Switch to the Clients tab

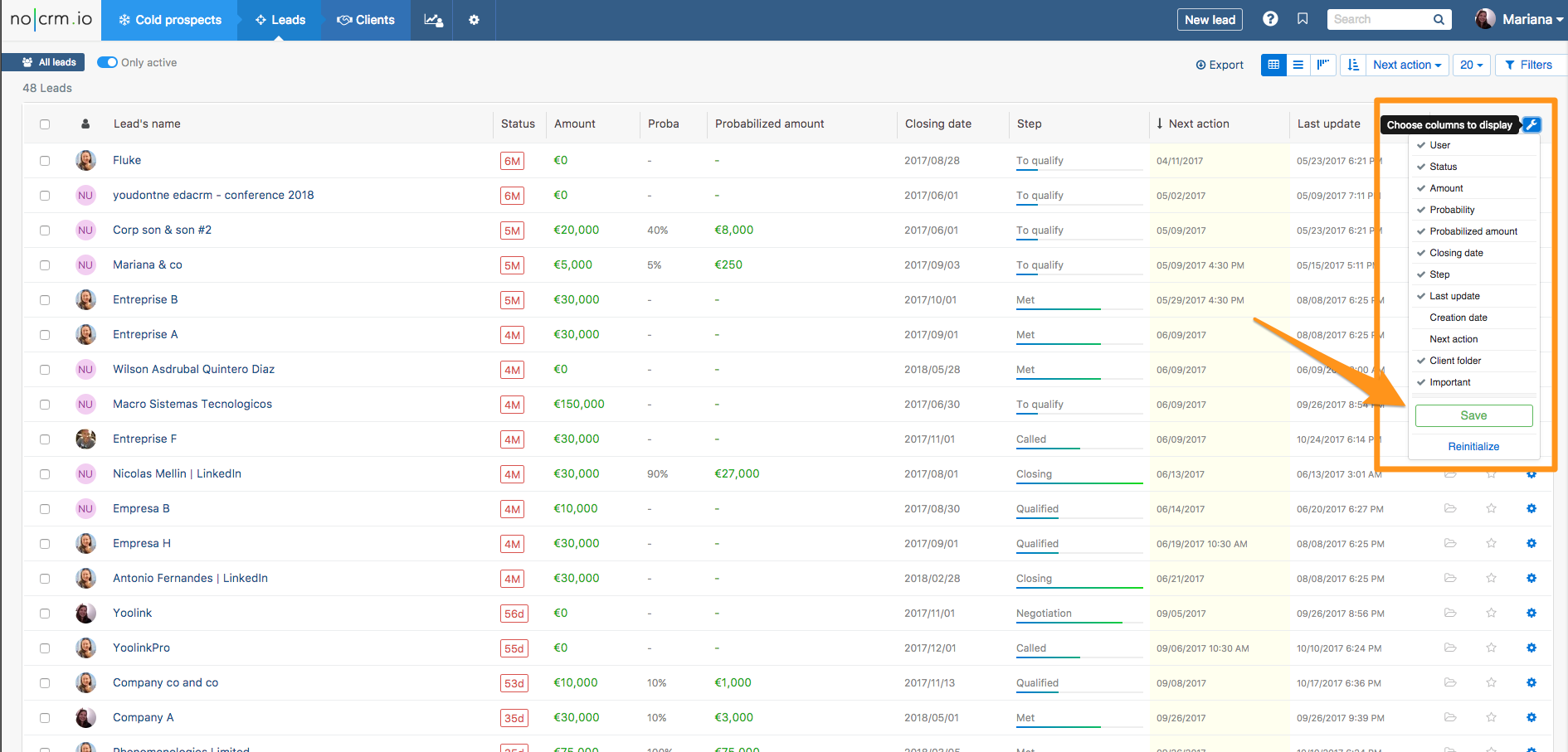[365, 20]
